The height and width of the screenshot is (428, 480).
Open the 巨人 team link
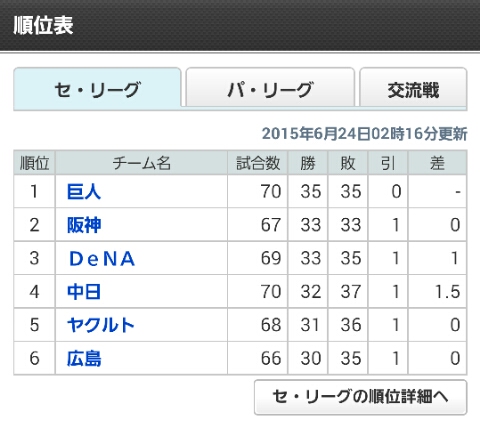click(x=84, y=192)
